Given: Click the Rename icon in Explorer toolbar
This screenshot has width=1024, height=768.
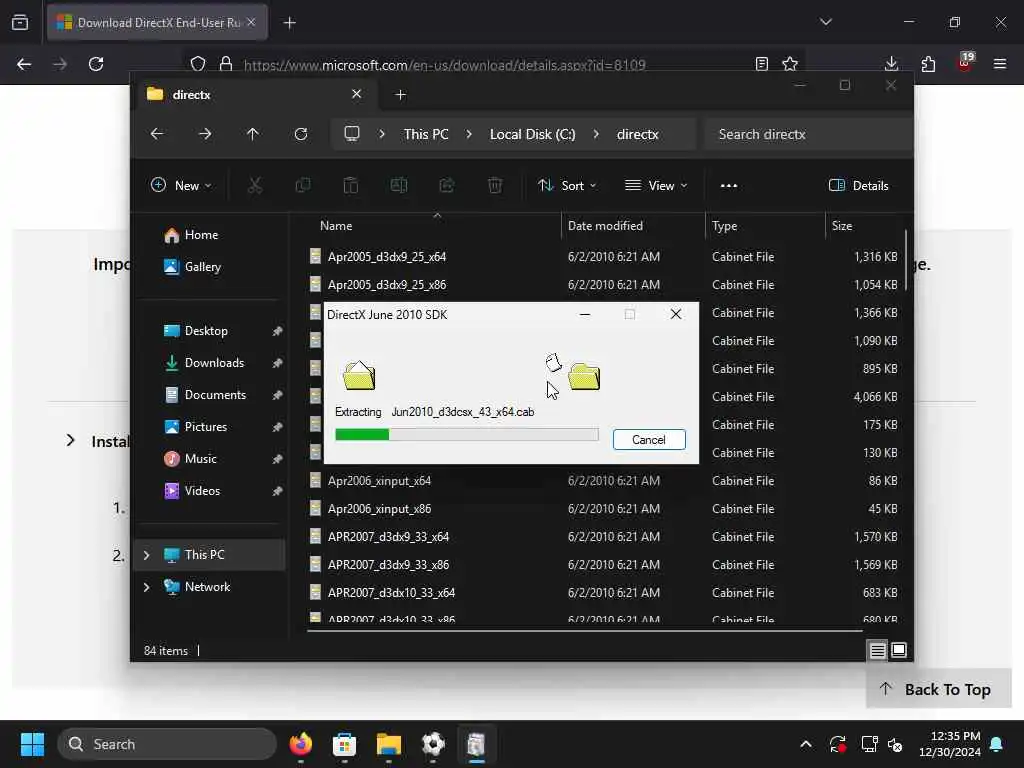Looking at the screenshot, I should (398, 185).
